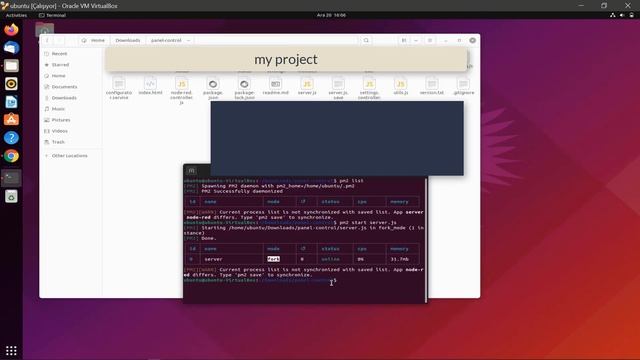The width and height of the screenshot is (640, 360).
Task: Click the volume icon in system tray
Action: pyautogui.click(x=622, y=15)
